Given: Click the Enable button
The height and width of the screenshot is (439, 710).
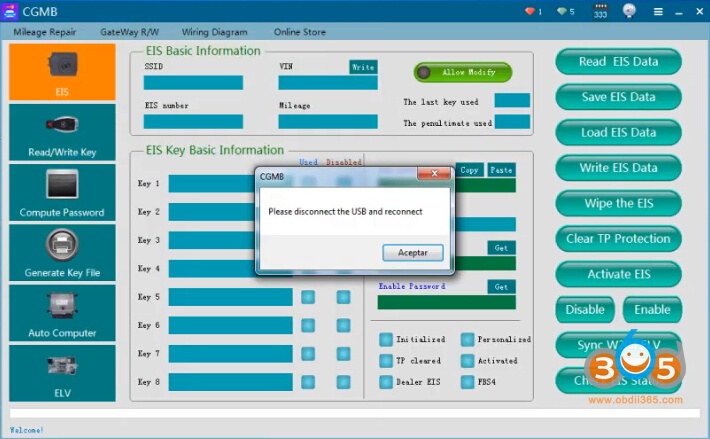Looking at the screenshot, I should coord(652,310).
